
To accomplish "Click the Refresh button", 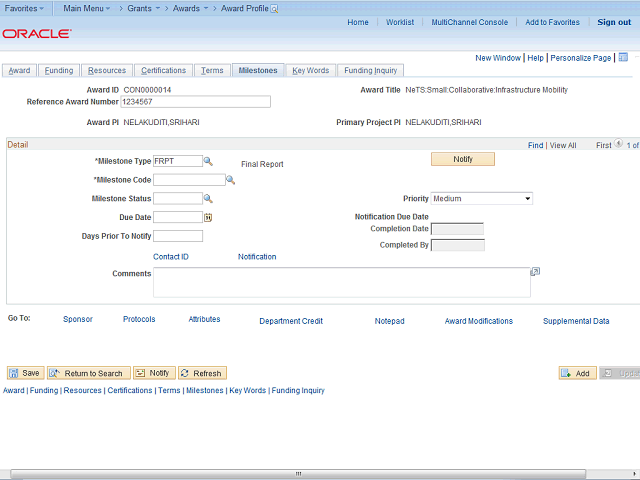I will click(202, 373).
